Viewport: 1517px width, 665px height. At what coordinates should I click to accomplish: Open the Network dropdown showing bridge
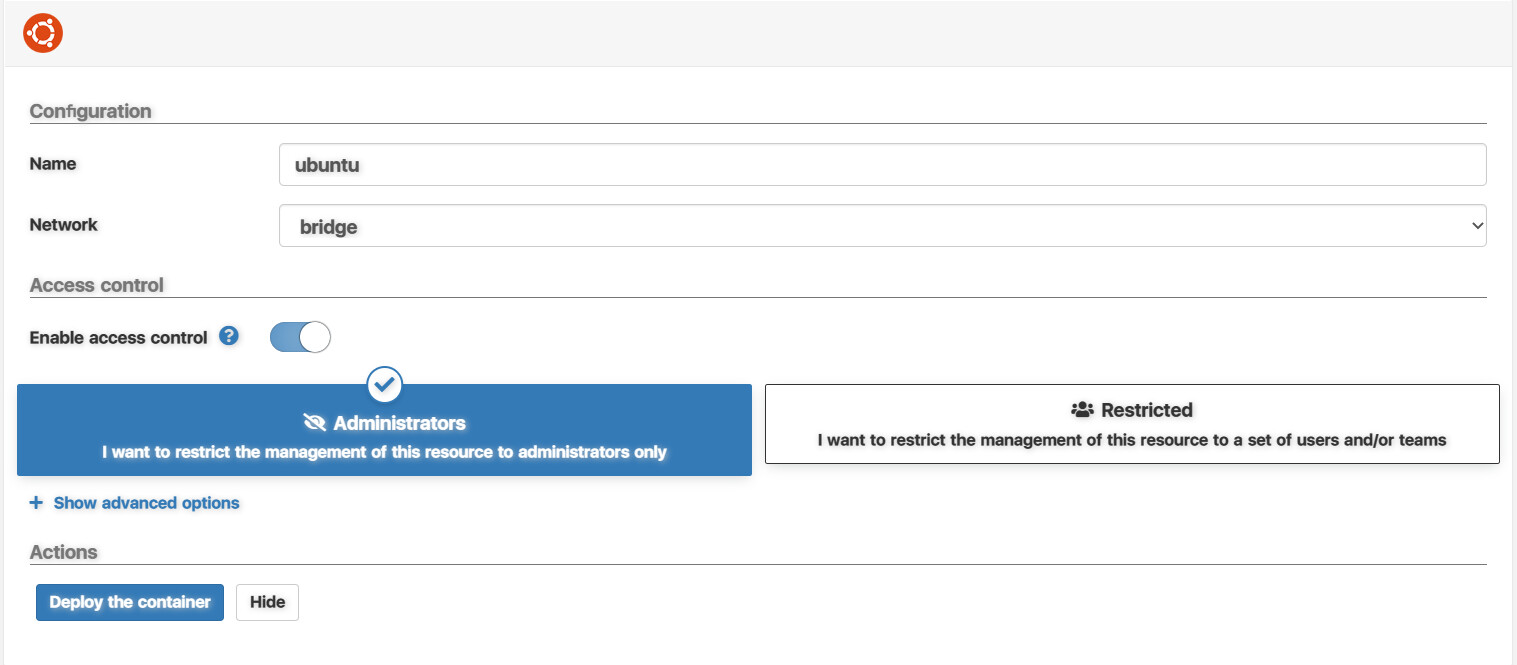(882, 226)
